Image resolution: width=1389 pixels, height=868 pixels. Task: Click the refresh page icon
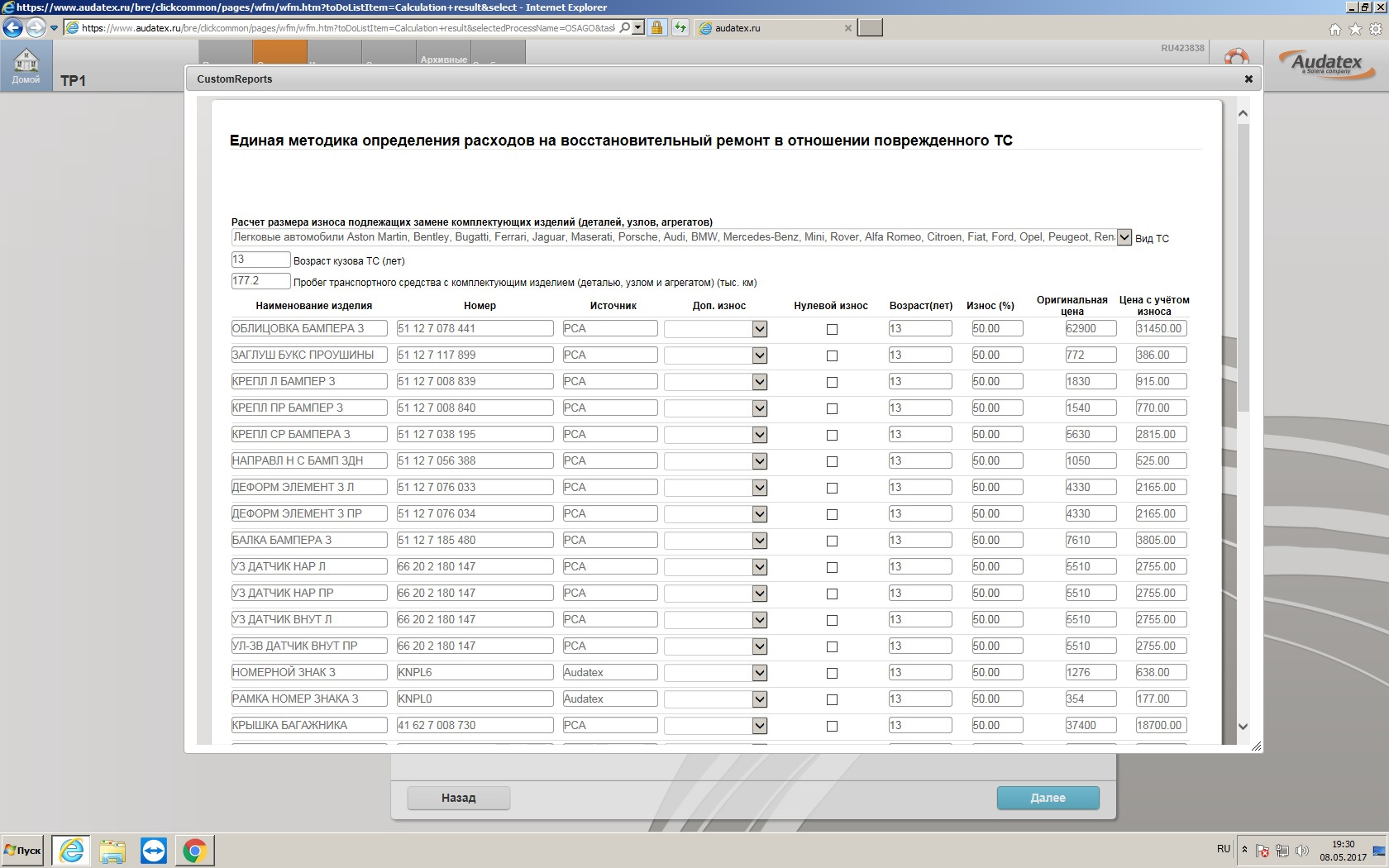pos(680,27)
